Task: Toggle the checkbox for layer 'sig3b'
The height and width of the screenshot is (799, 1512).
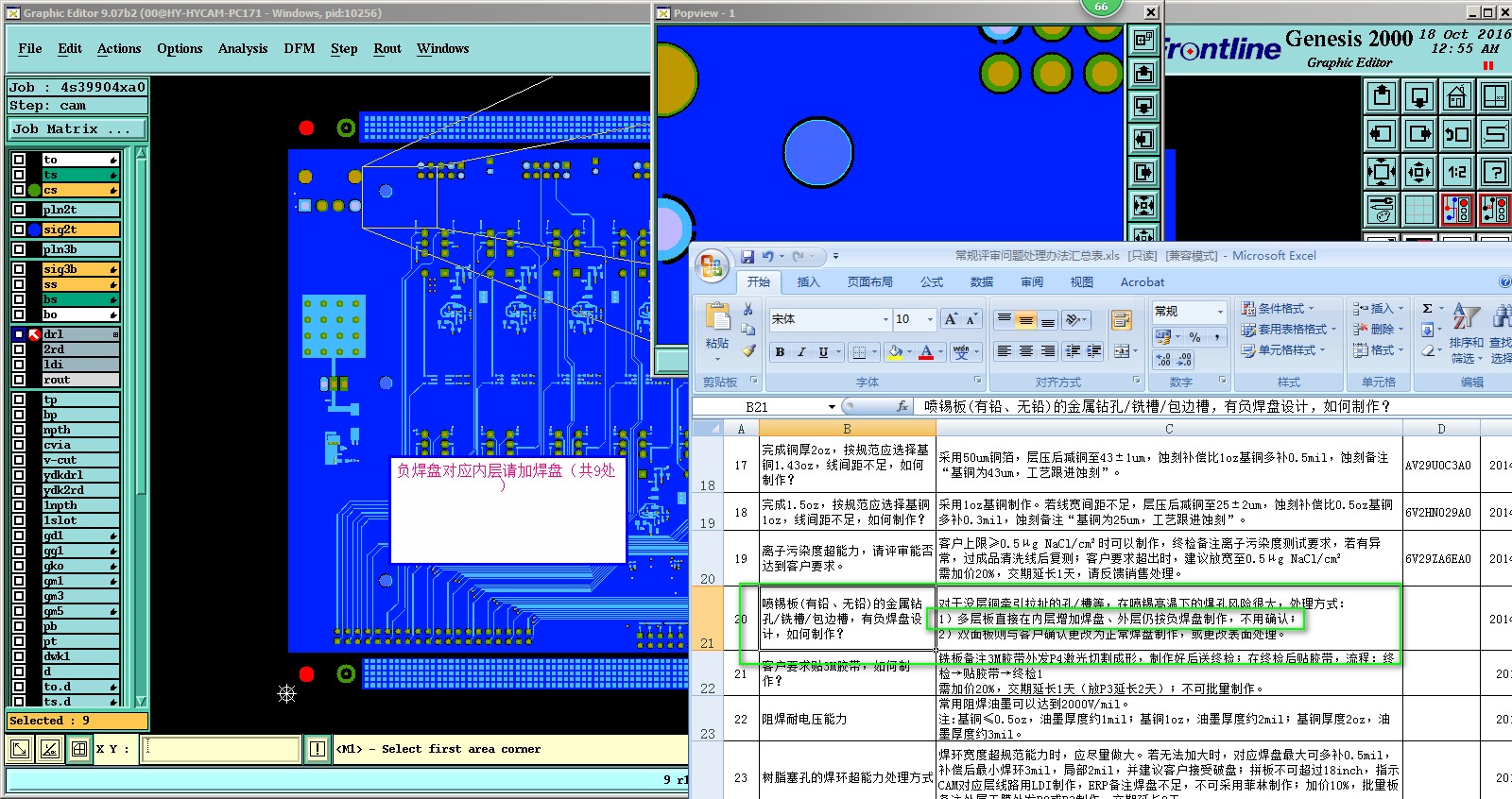Action: (x=19, y=269)
